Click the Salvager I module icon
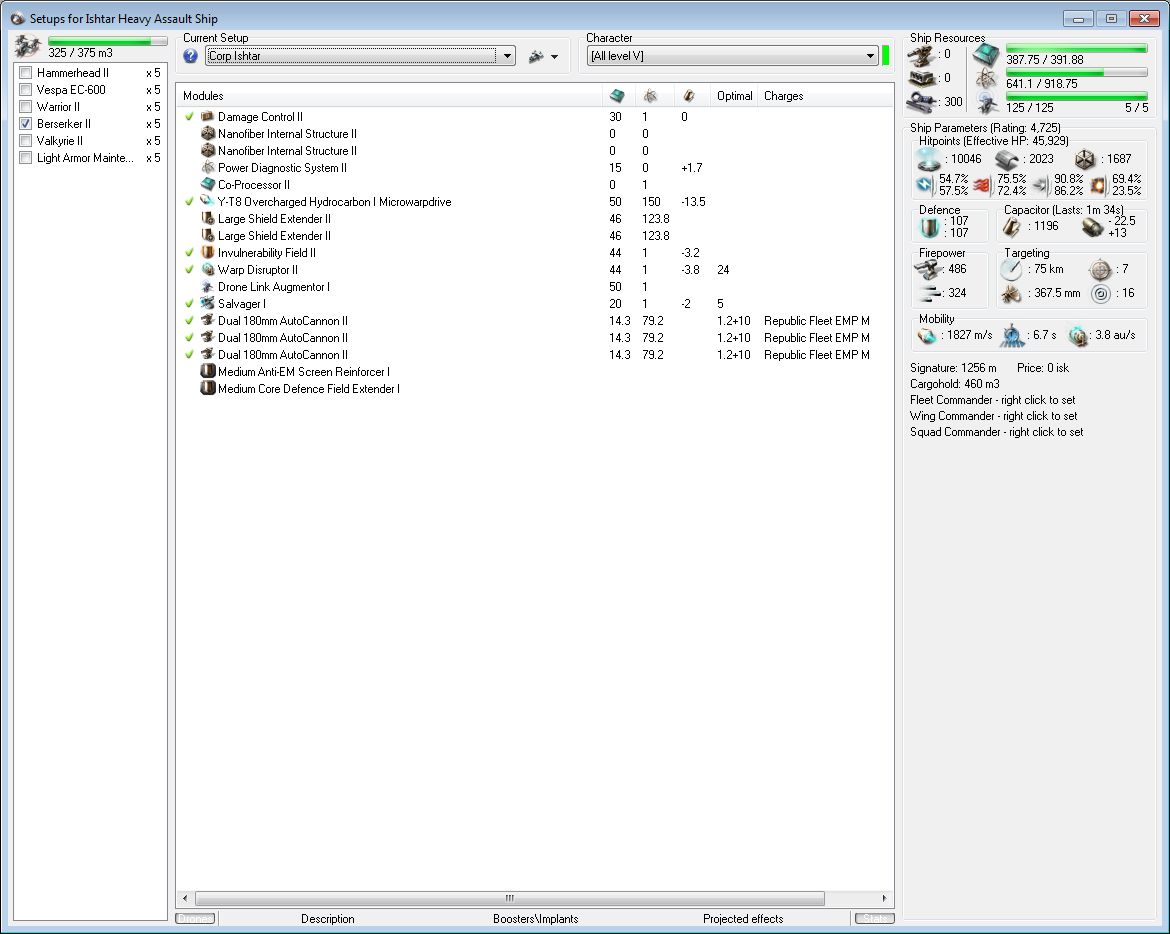1170x934 pixels. [x=208, y=304]
